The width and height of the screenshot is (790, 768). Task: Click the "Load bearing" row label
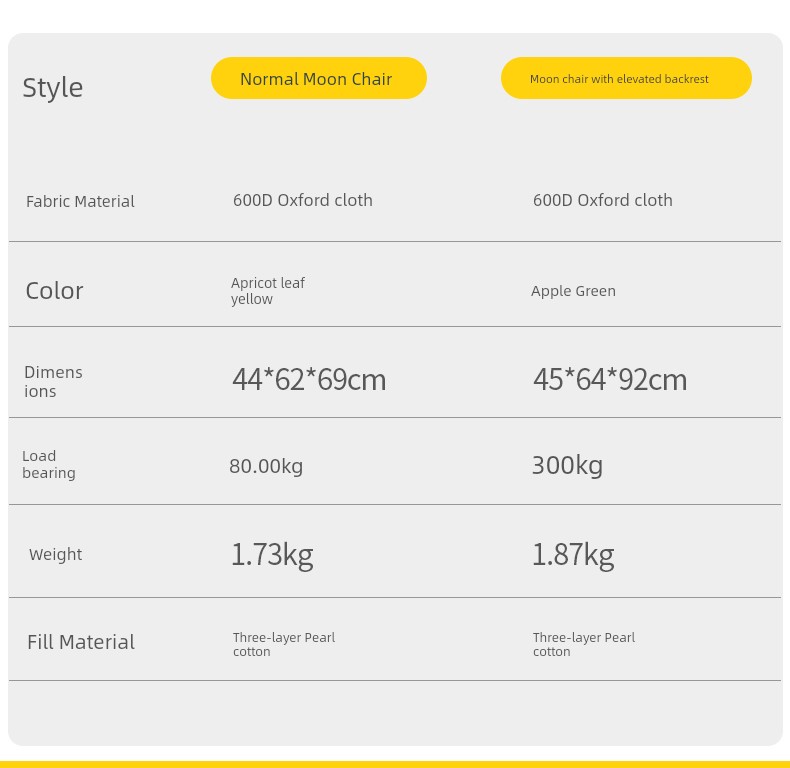click(x=49, y=464)
